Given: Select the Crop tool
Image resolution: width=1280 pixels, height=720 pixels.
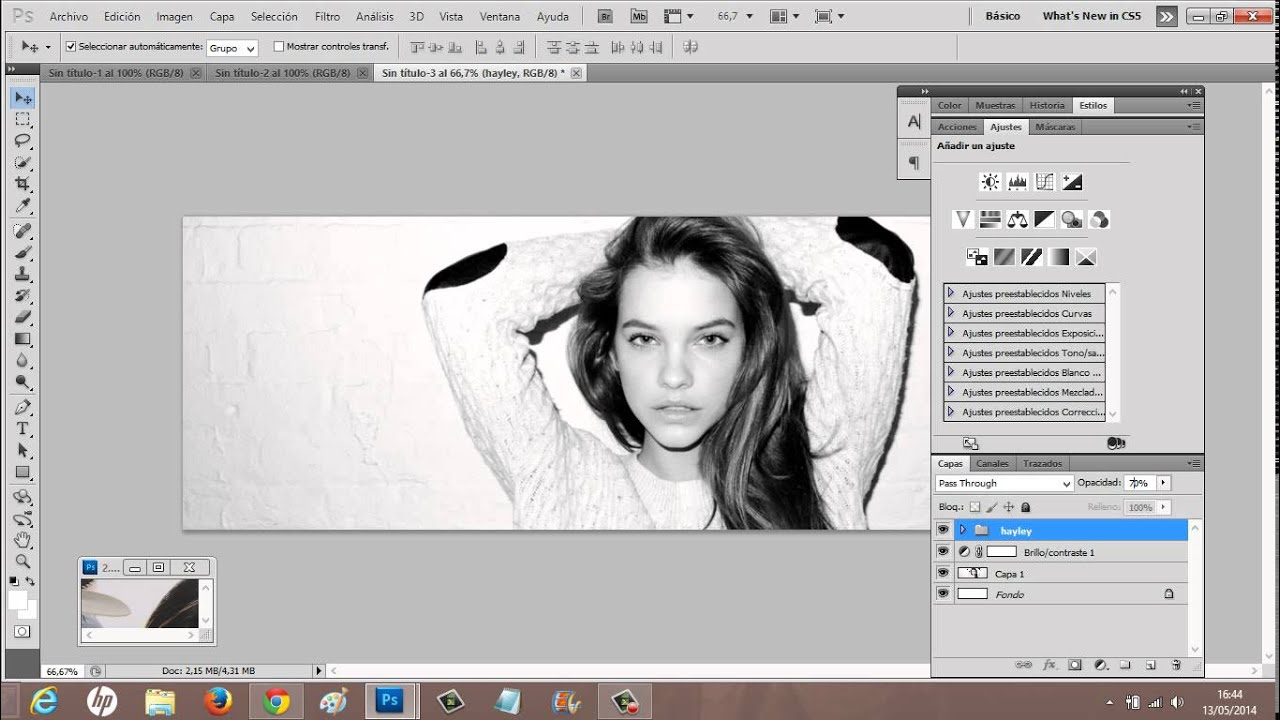Looking at the screenshot, I should [22, 184].
